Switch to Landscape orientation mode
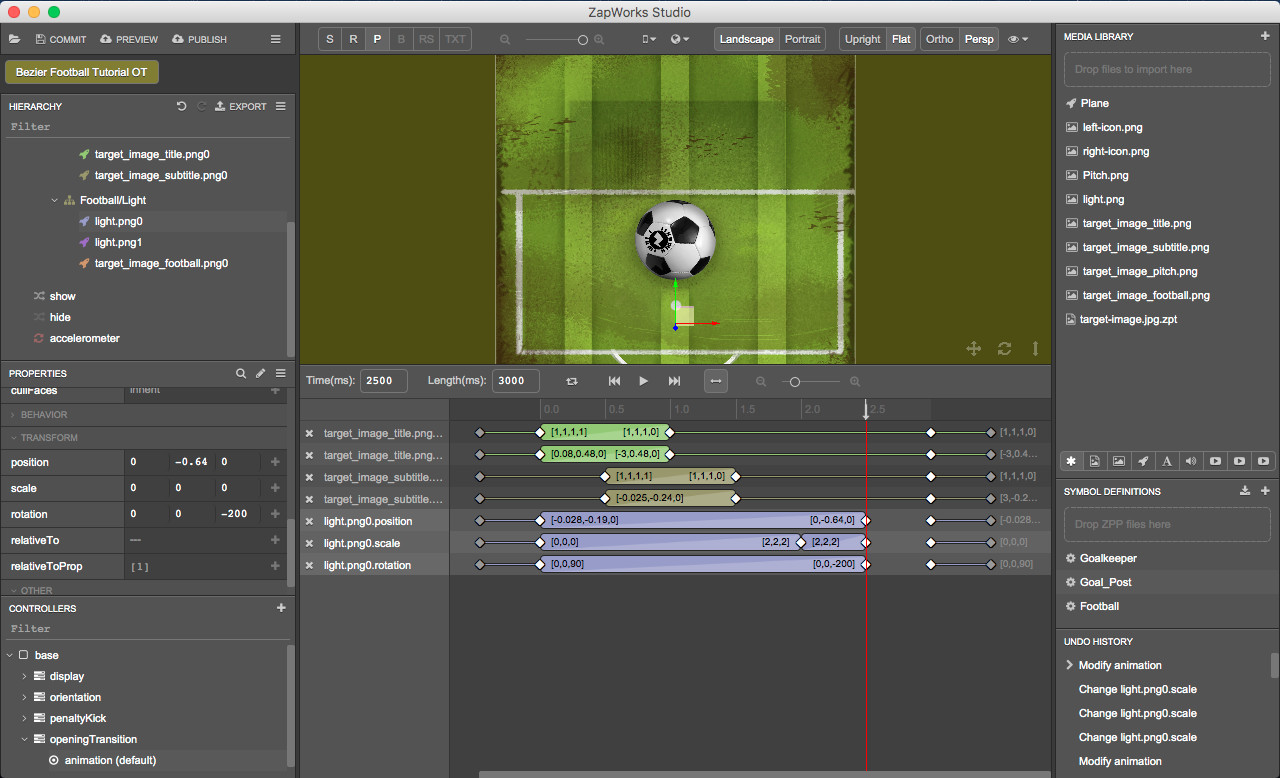The height and width of the screenshot is (778, 1280). [746, 38]
